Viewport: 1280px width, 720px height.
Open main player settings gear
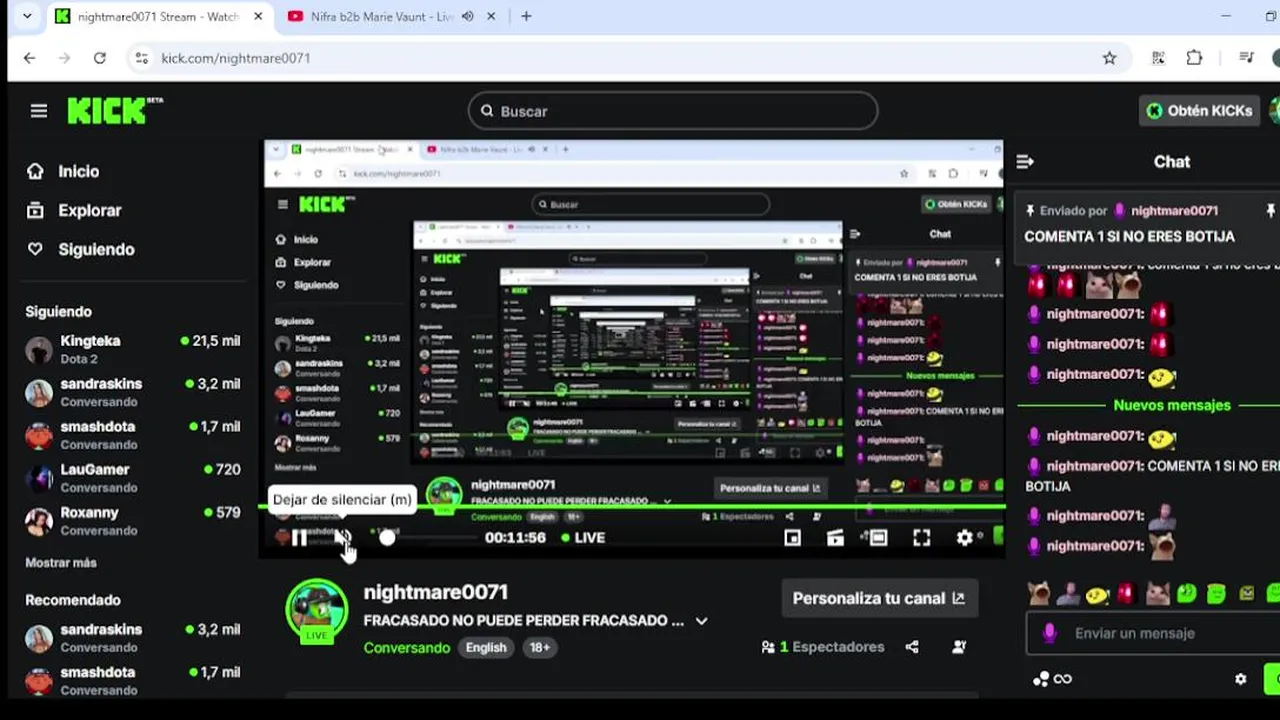(964, 538)
